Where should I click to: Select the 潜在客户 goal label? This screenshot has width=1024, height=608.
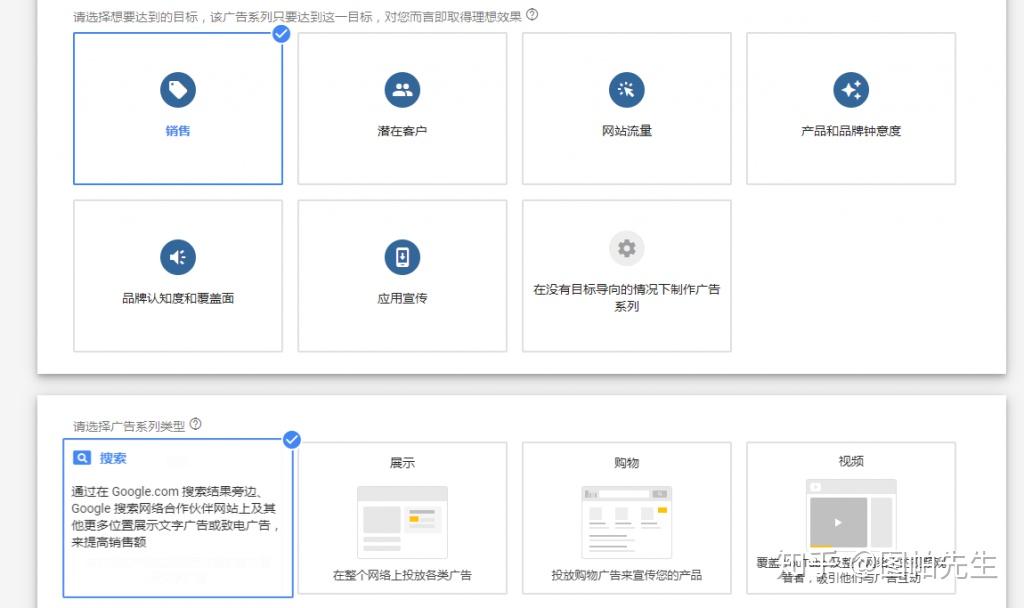click(402, 131)
